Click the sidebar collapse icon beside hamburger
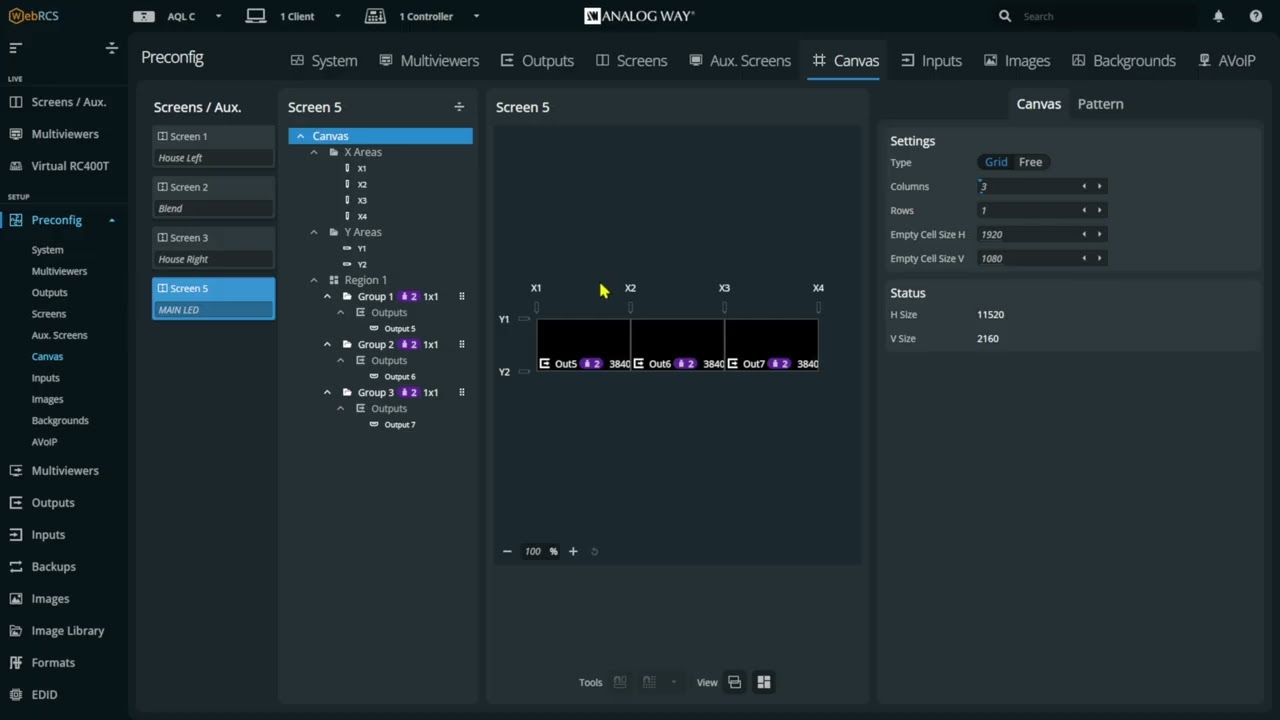This screenshot has width=1280, height=720. pos(112,48)
